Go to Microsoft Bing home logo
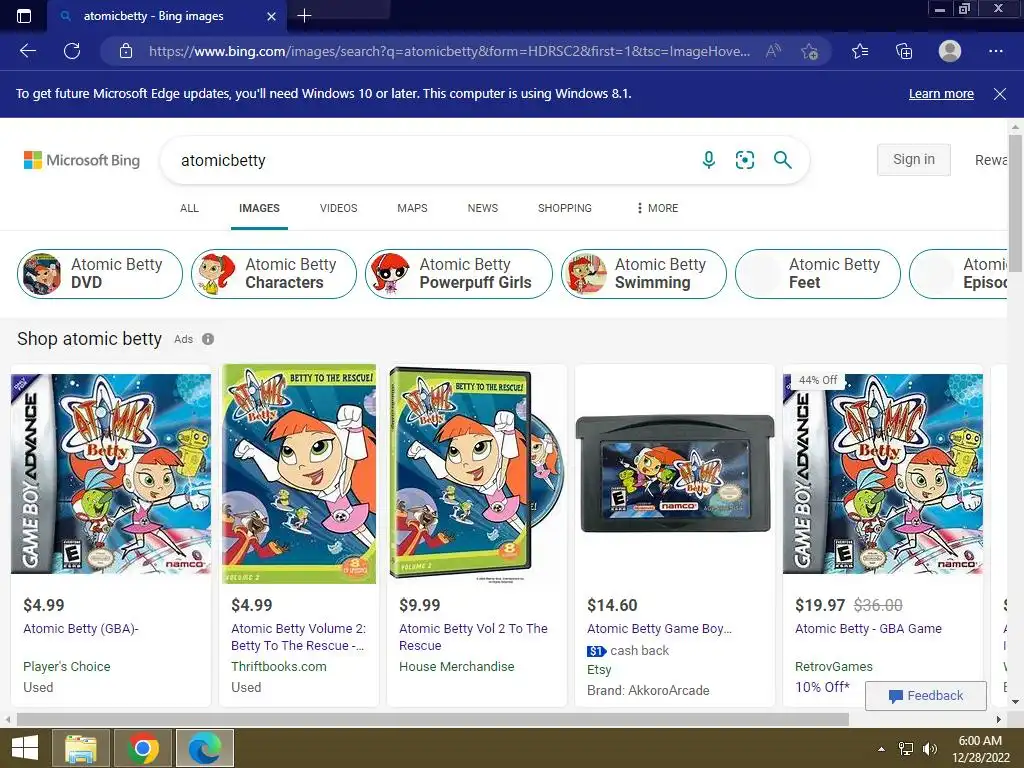 click(82, 160)
